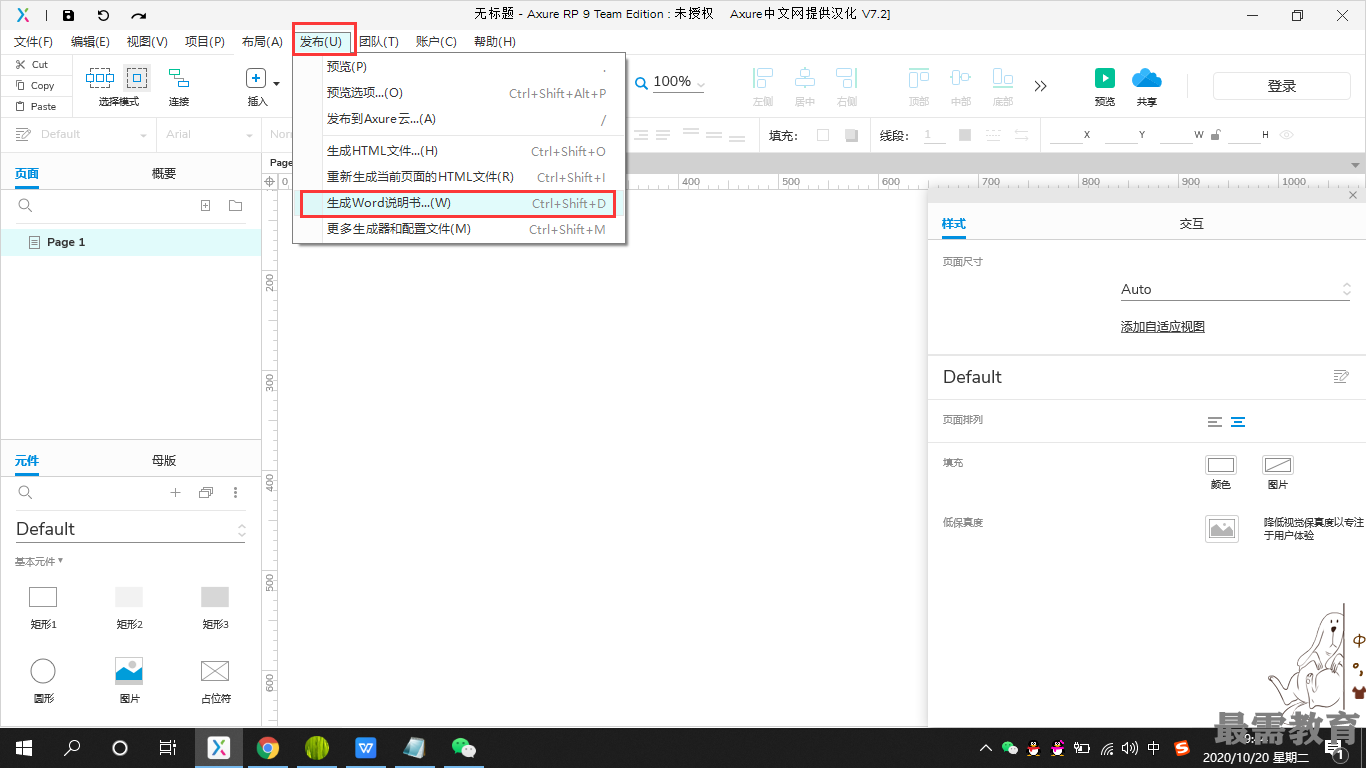
Task: Pick the page fill 颜色 swatch
Action: (1221, 465)
